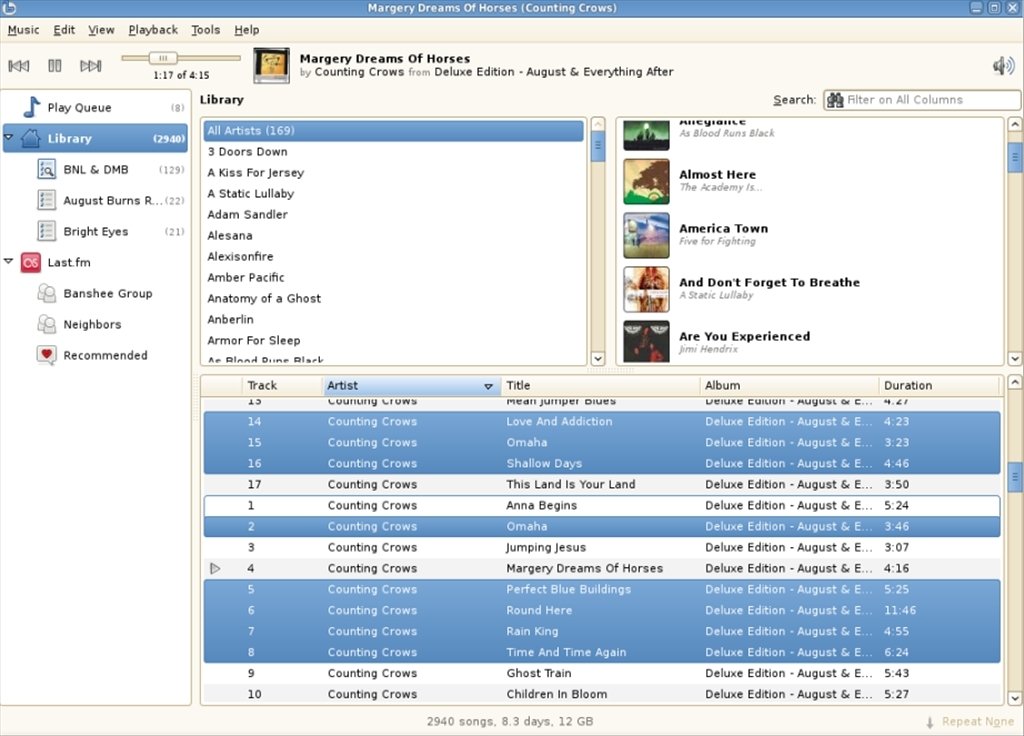Select artist 3 Doors Down
This screenshot has height=736, width=1024.
coord(393,152)
